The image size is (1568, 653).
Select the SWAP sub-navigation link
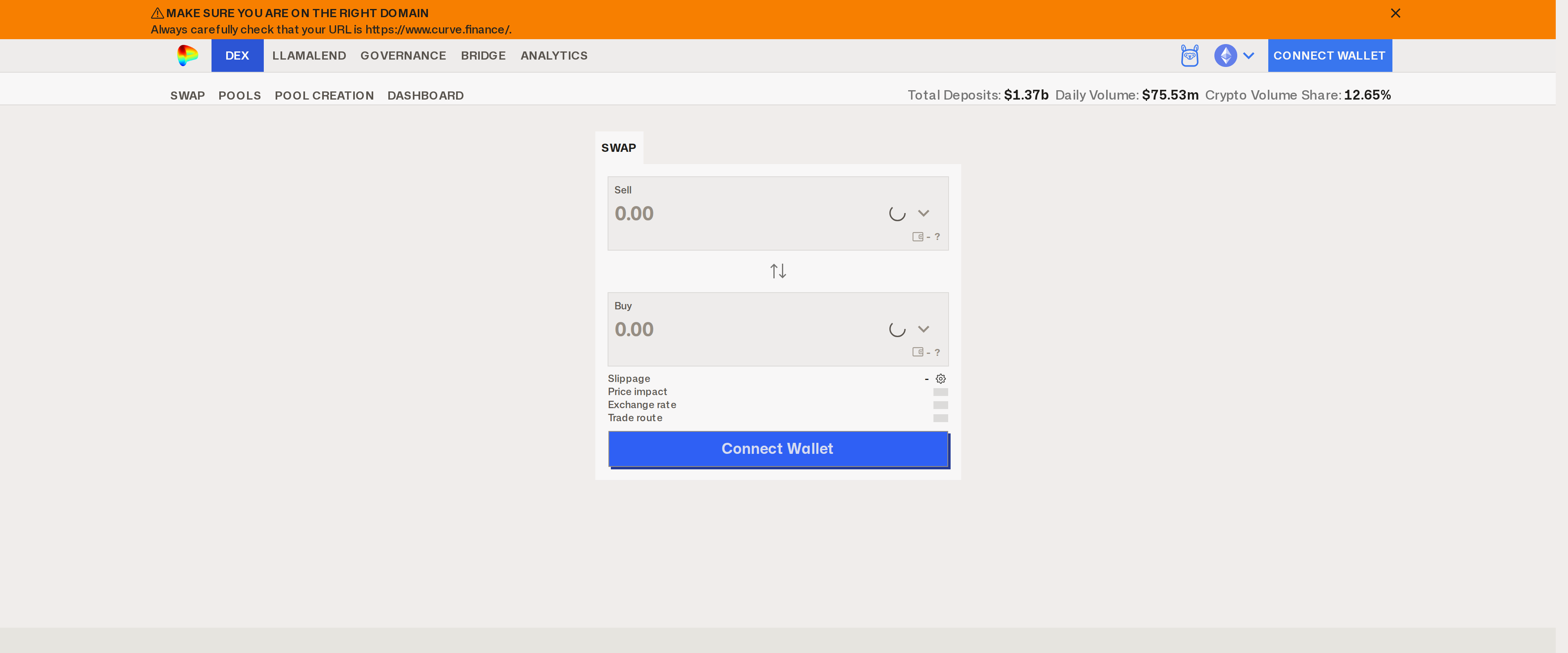click(x=187, y=96)
